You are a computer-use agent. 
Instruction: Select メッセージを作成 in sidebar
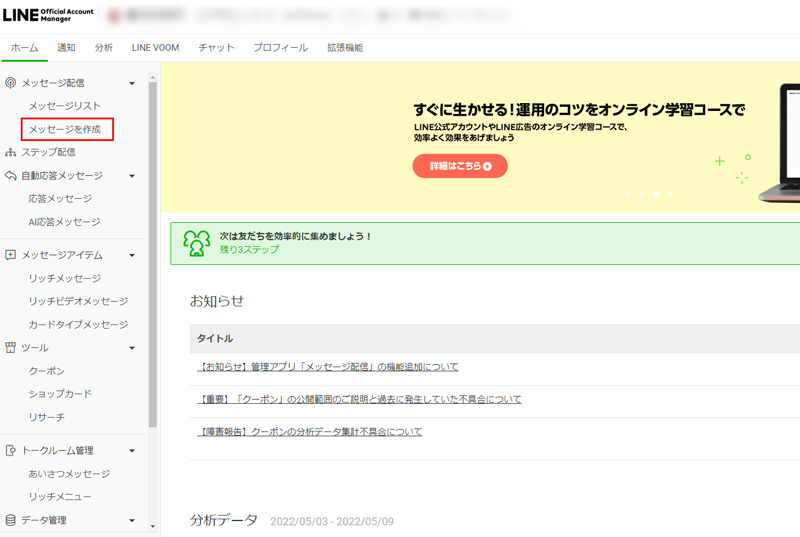[x=65, y=129]
